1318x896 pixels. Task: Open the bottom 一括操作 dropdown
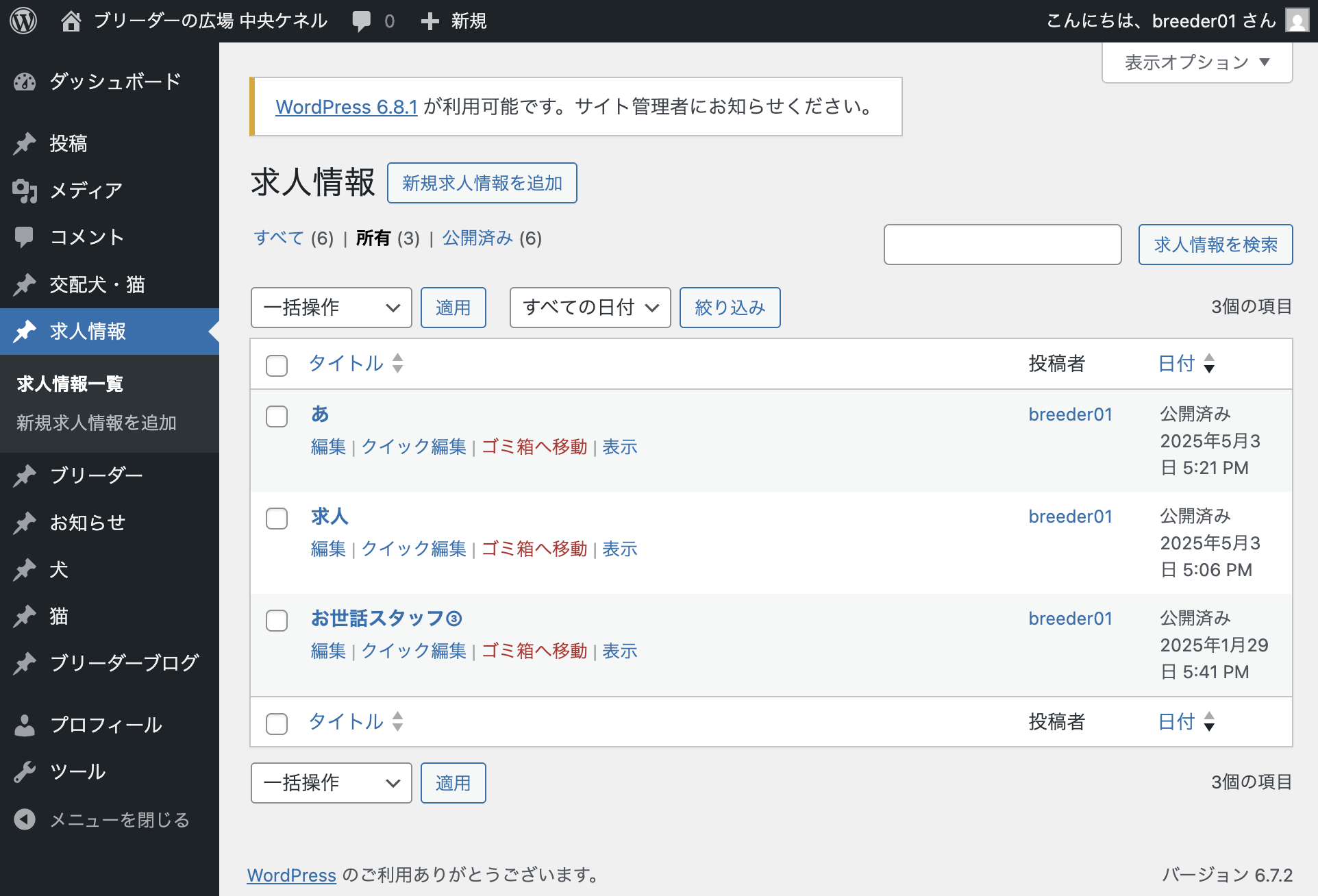[x=332, y=783]
